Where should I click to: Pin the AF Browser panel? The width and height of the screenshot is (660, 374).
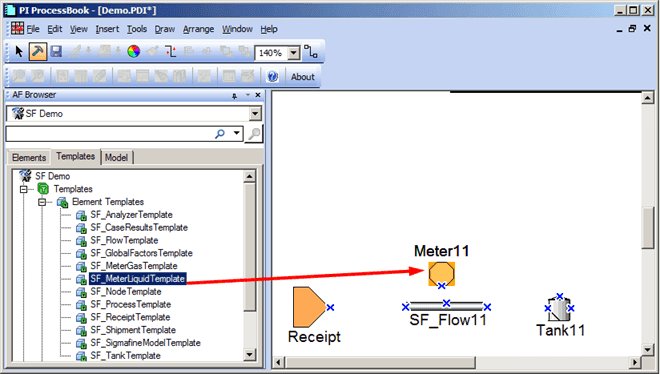click(x=234, y=96)
